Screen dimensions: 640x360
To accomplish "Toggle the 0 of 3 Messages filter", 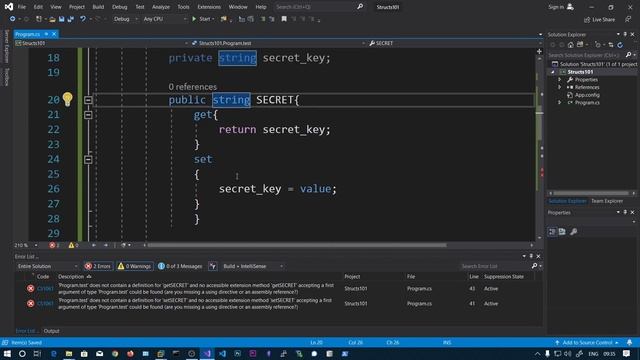I will pos(180,267).
